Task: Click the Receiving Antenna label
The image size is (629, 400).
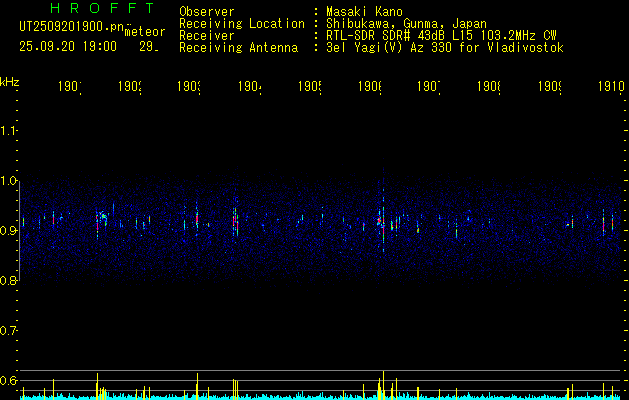Action: [x=239, y=48]
